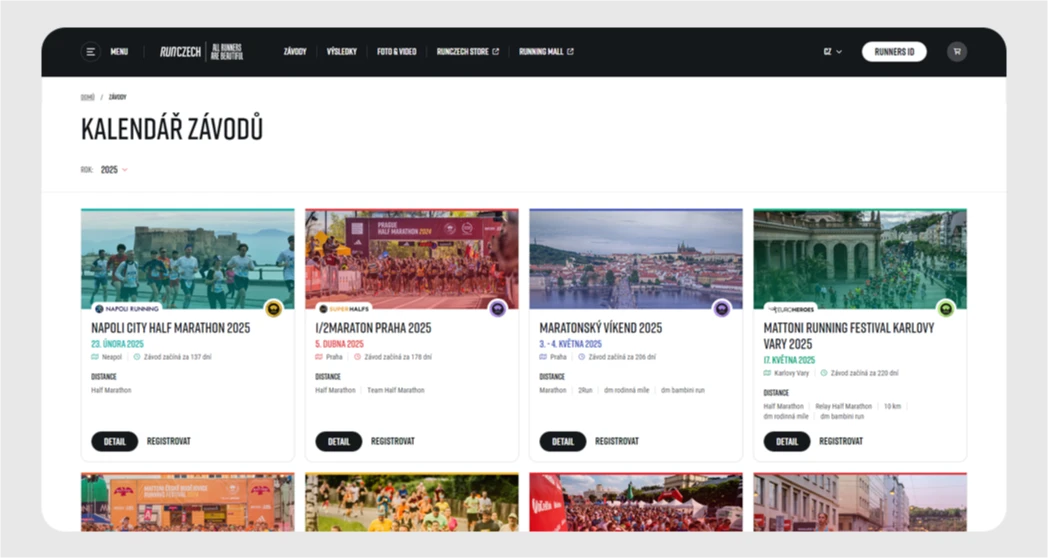1048x558 pixels.
Task: Open 1/2Maraton Praha race photo
Action: pyautogui.click(x=412, y=259)
